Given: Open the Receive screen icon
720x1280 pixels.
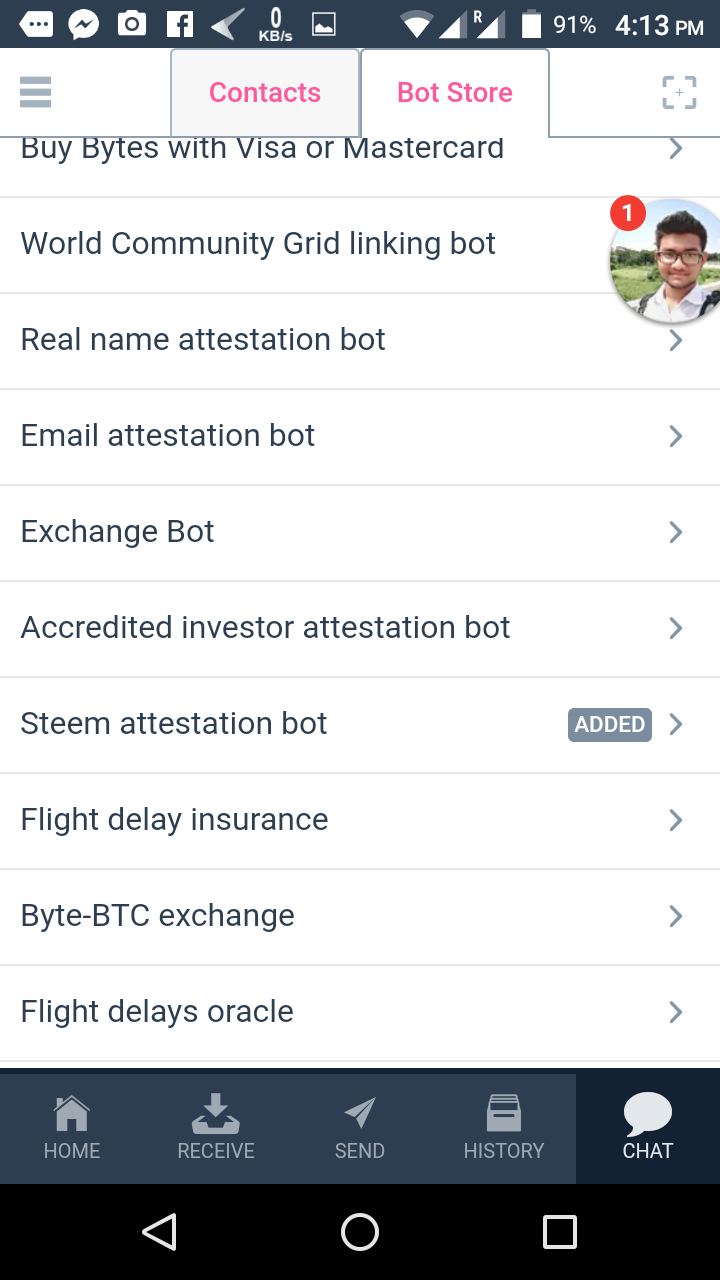Looking at the screenshot, I should click(x=216, y=1114).
